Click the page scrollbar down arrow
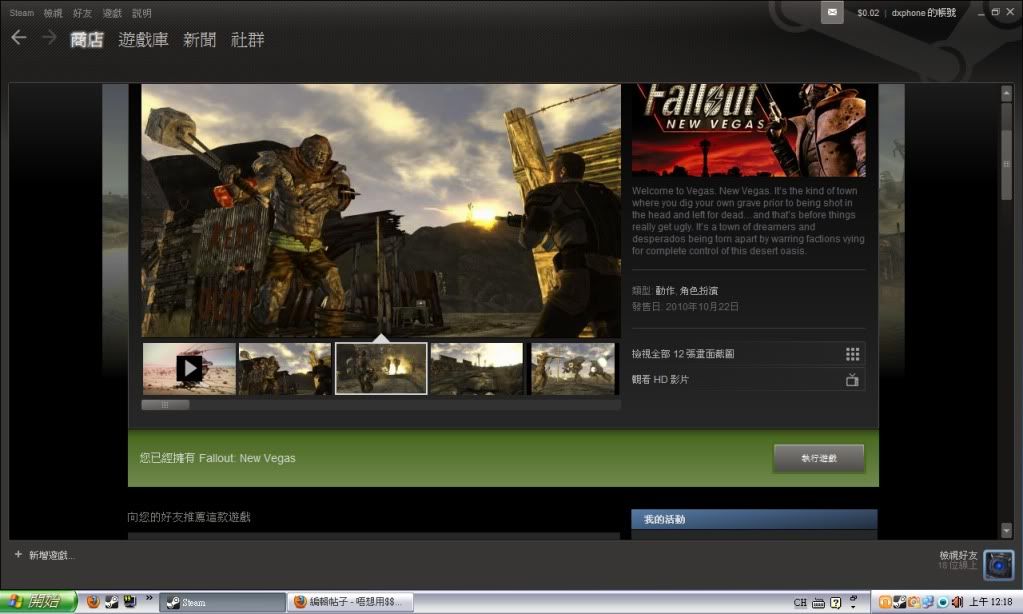1023x614 pixels. [x=1006, y=530]
